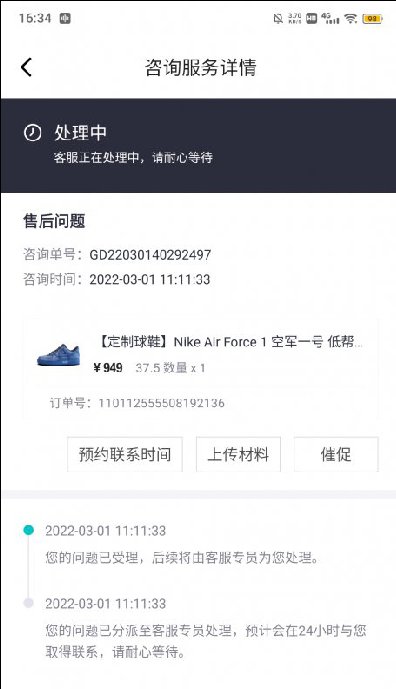The height and width of the screenshot is (689, 396).
Task: Select the teal timeline dot for 问题已受理
Action: 29,529
